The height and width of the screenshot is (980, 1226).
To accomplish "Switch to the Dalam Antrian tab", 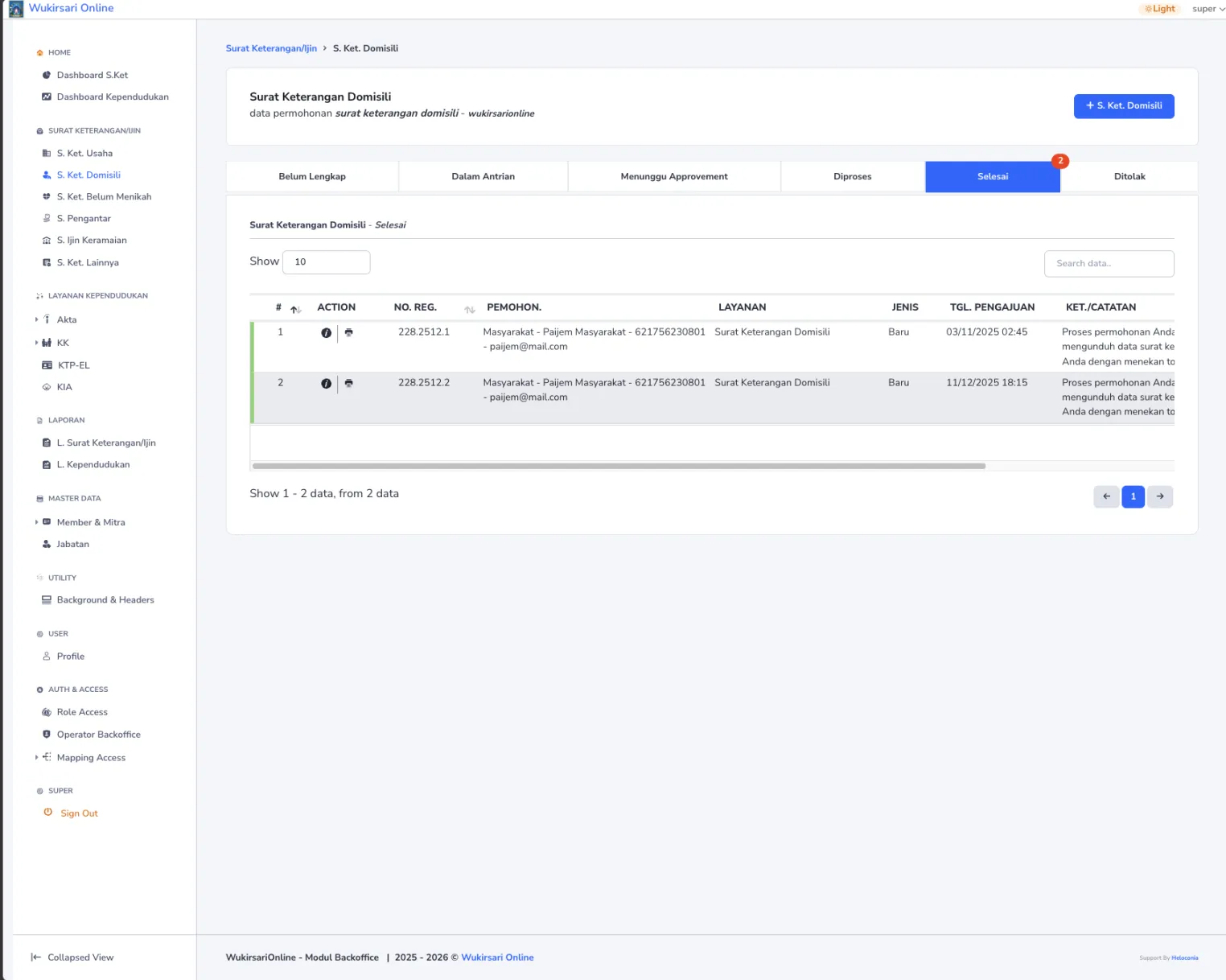I will pyautogui.click(x=483, y=176).
